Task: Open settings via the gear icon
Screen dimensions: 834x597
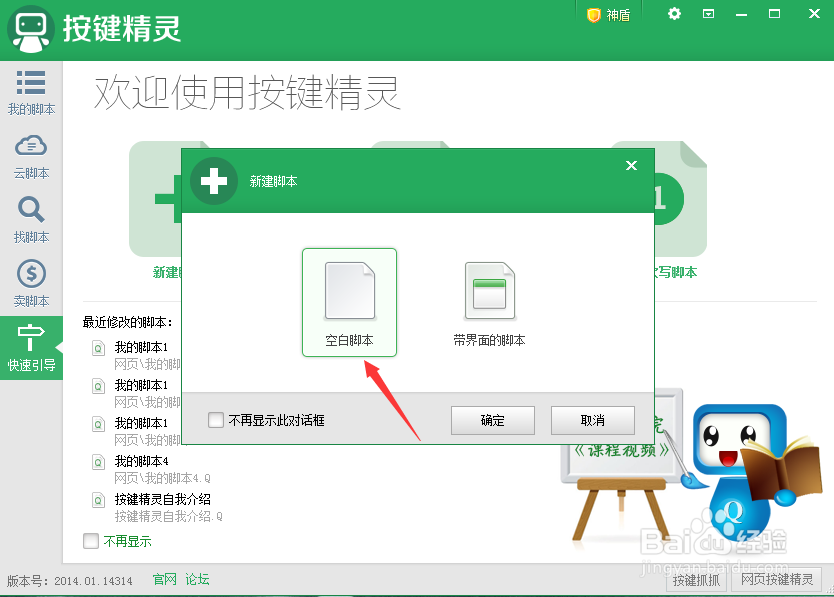Action: tap(674, 14)
